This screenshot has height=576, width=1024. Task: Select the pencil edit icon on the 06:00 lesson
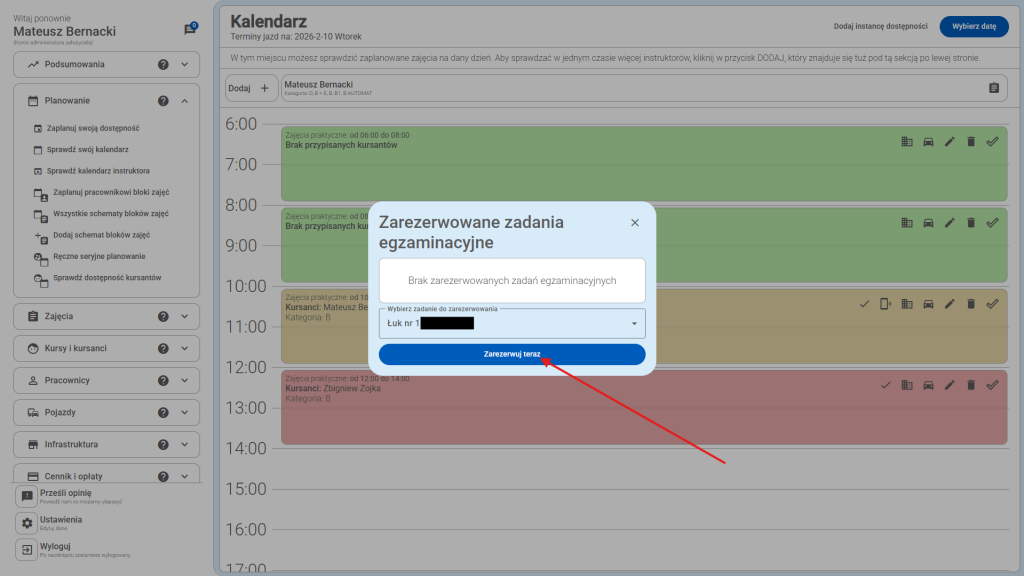[x=949, y=142]
